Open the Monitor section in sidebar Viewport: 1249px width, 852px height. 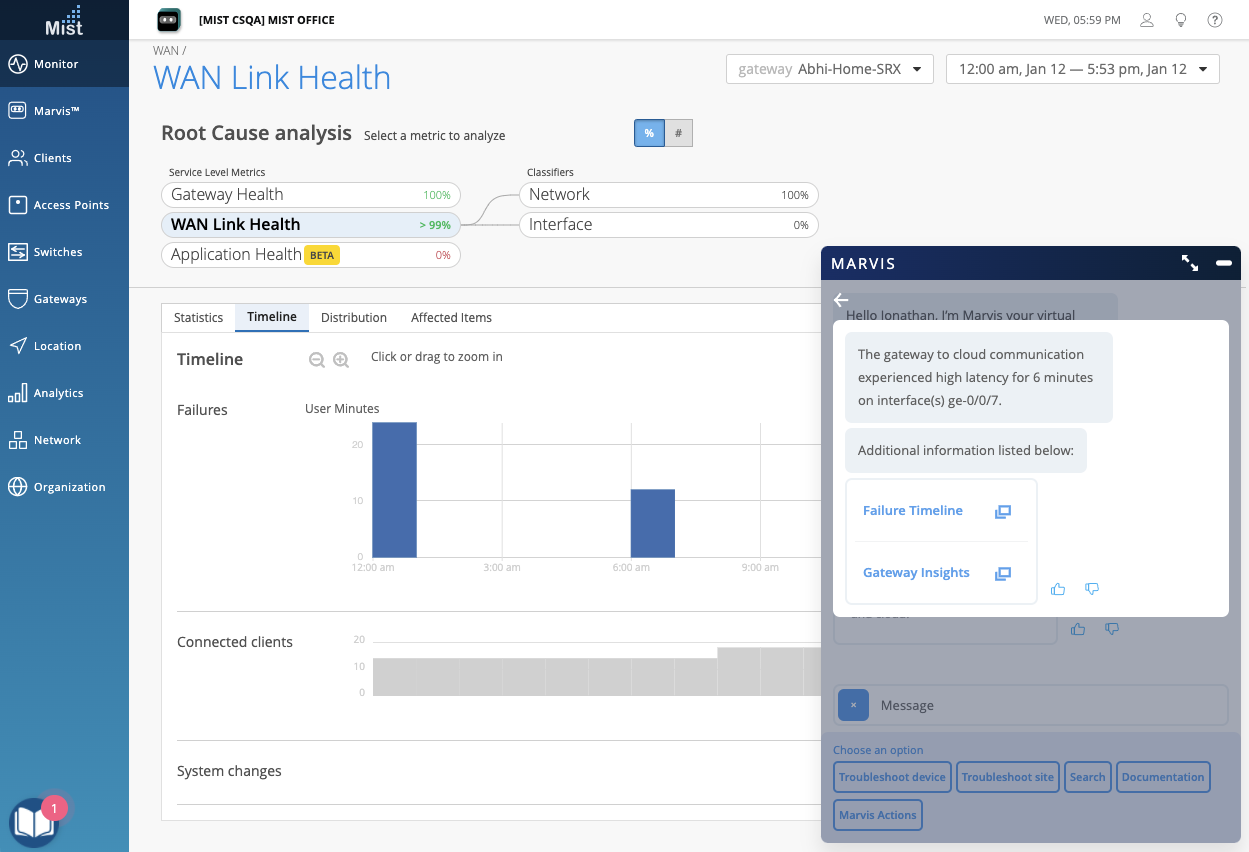coord(64,64)
